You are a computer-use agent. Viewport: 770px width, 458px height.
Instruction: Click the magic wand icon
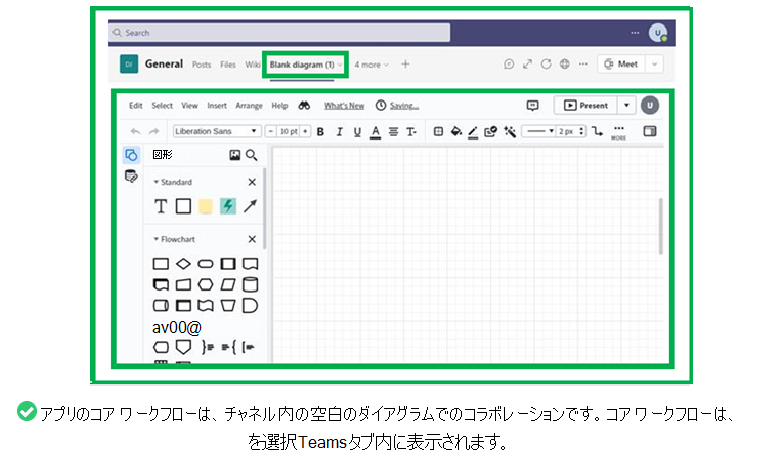pos(510,131)
